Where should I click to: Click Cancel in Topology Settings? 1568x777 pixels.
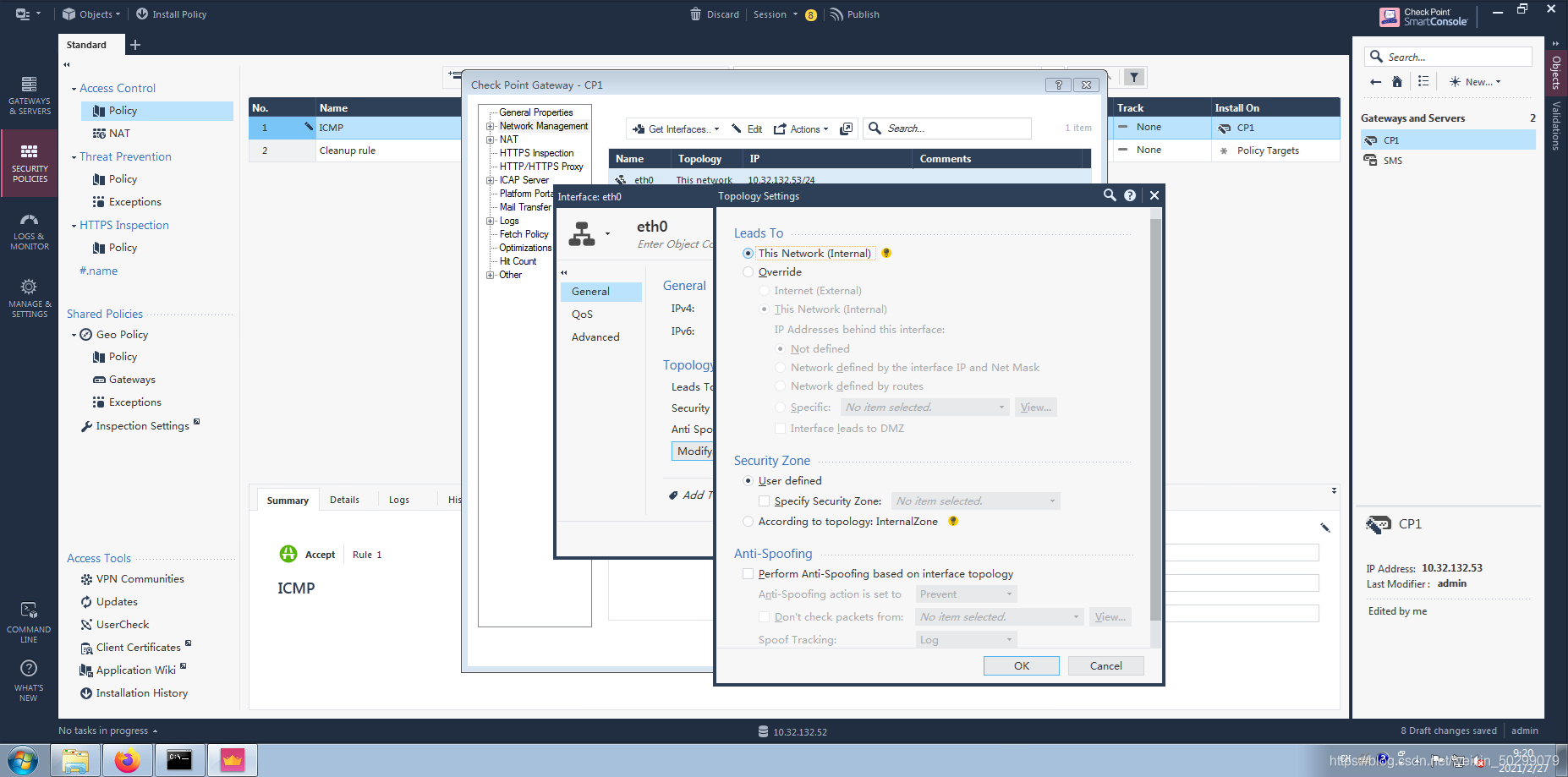(x=1106, y=666)
